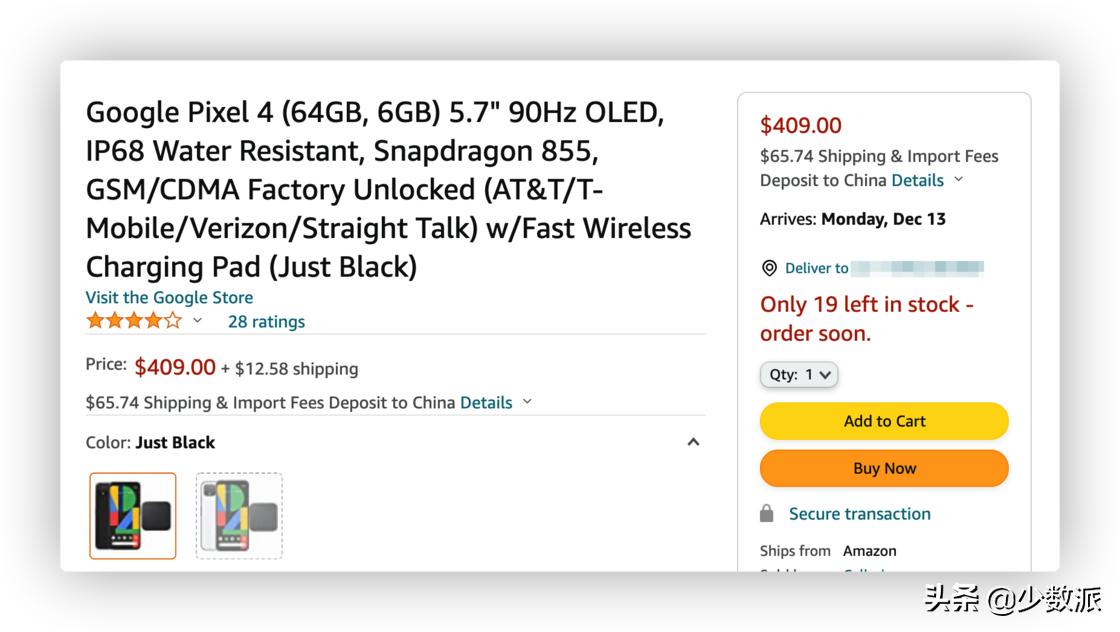Viewport: 1120px width, 632px height.
Task: Open the Secure transaction link
Action: point(859,514)
